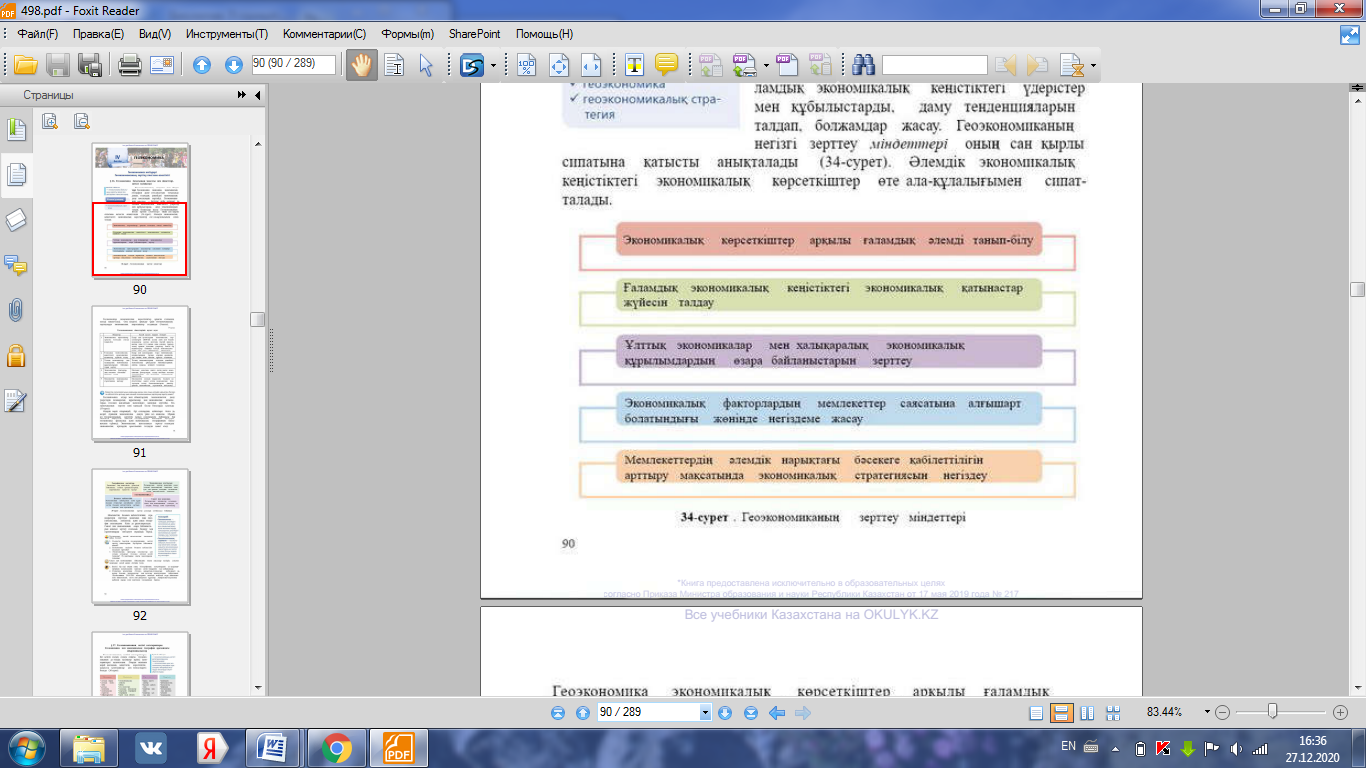Expand the SharePoint toolbar button dropdown

click(493, 66)
